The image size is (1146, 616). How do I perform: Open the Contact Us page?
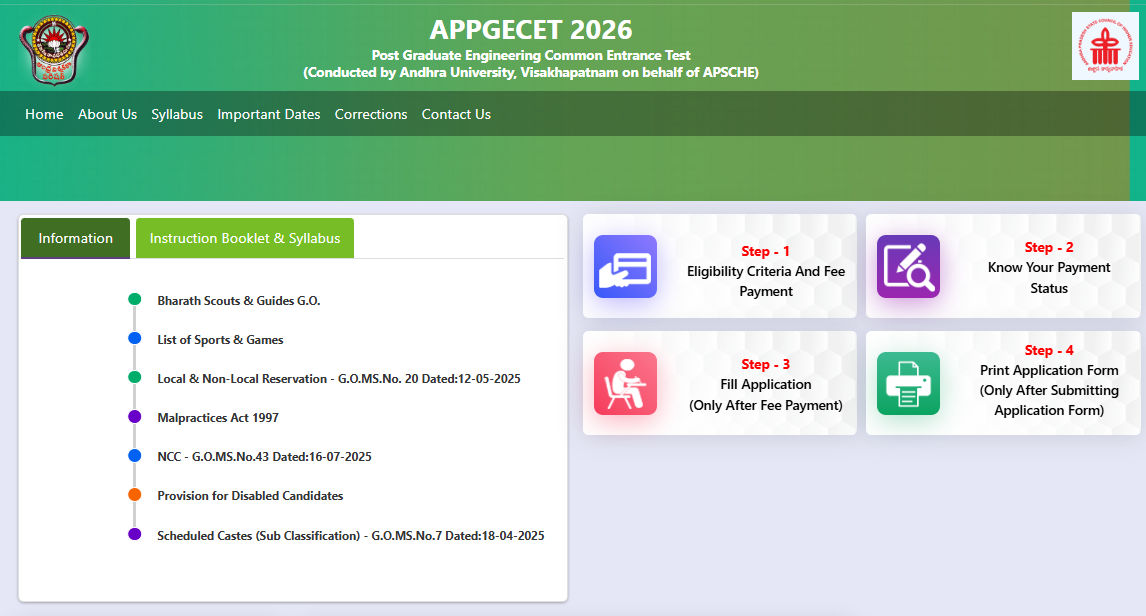point(456,114)
